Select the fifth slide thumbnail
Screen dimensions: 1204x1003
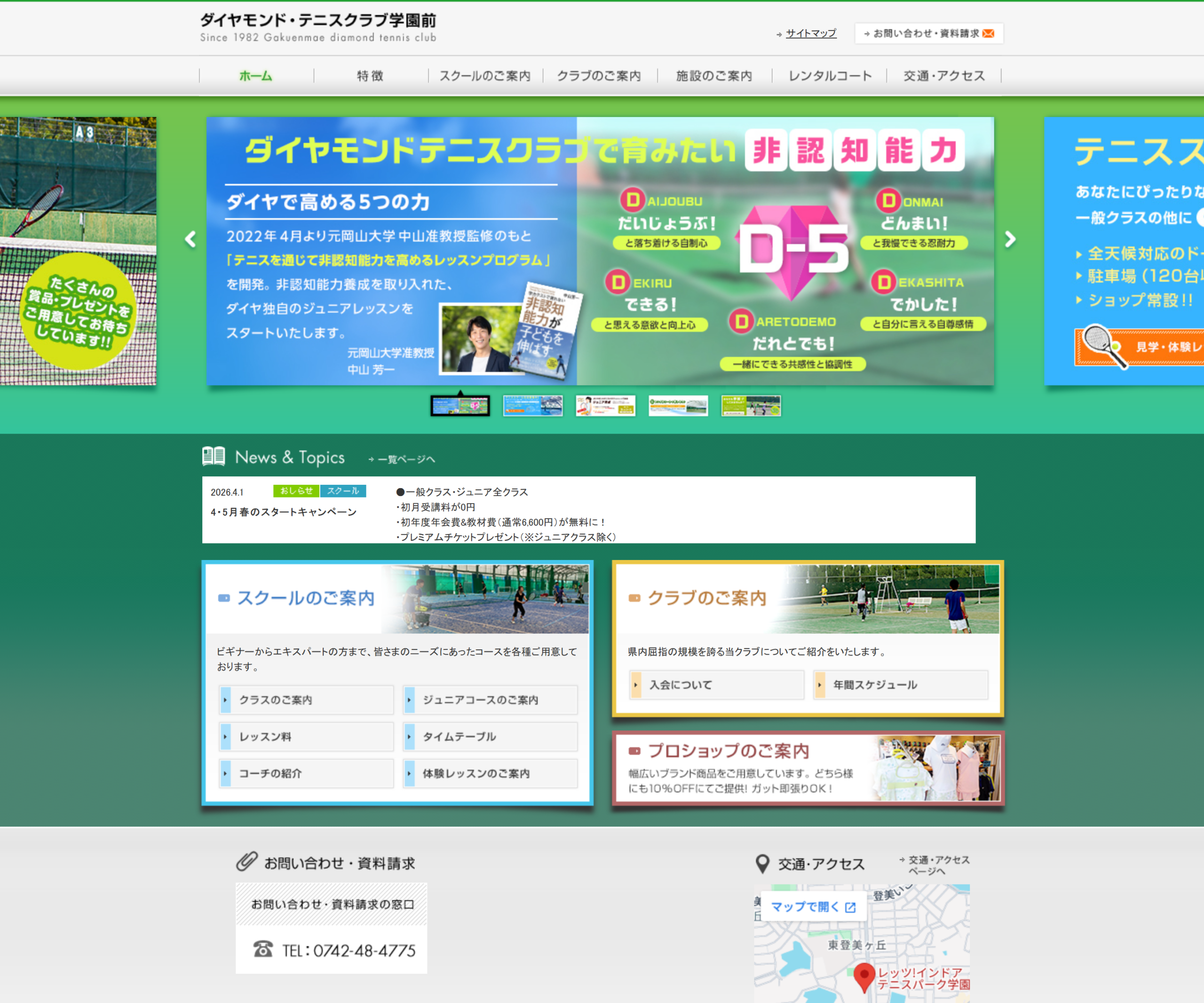pyautogui.click(x=751, y=406)
